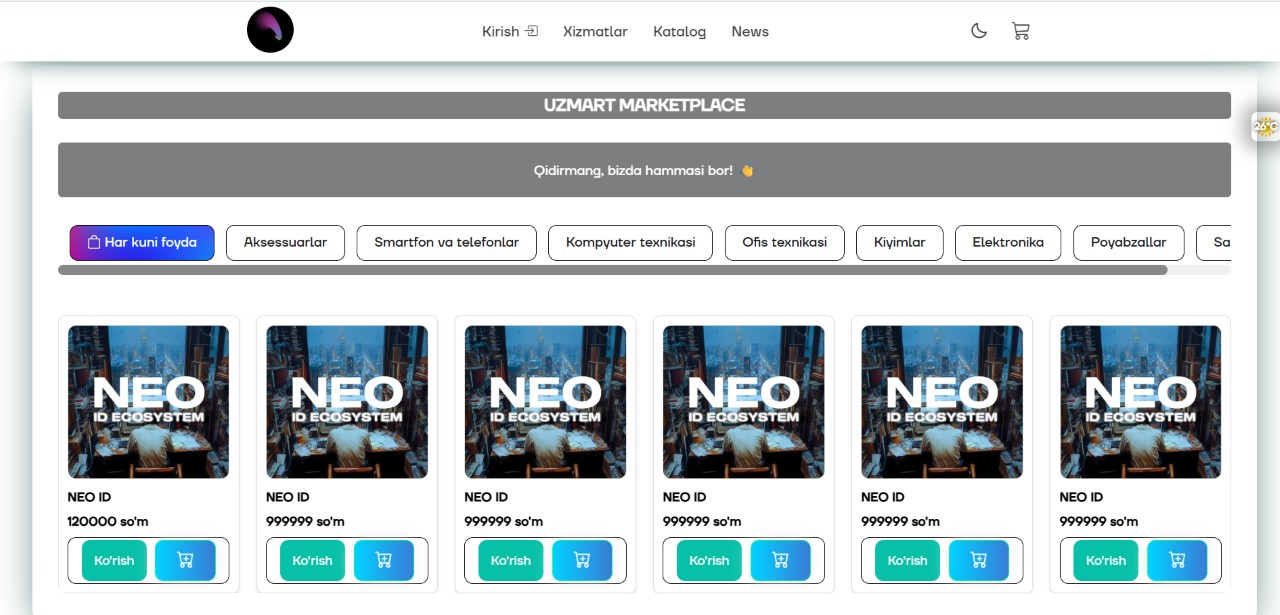Add the fourth product card to cart
The height and width of the screenshot is (615, 1280).
click(x=781, y=561)
